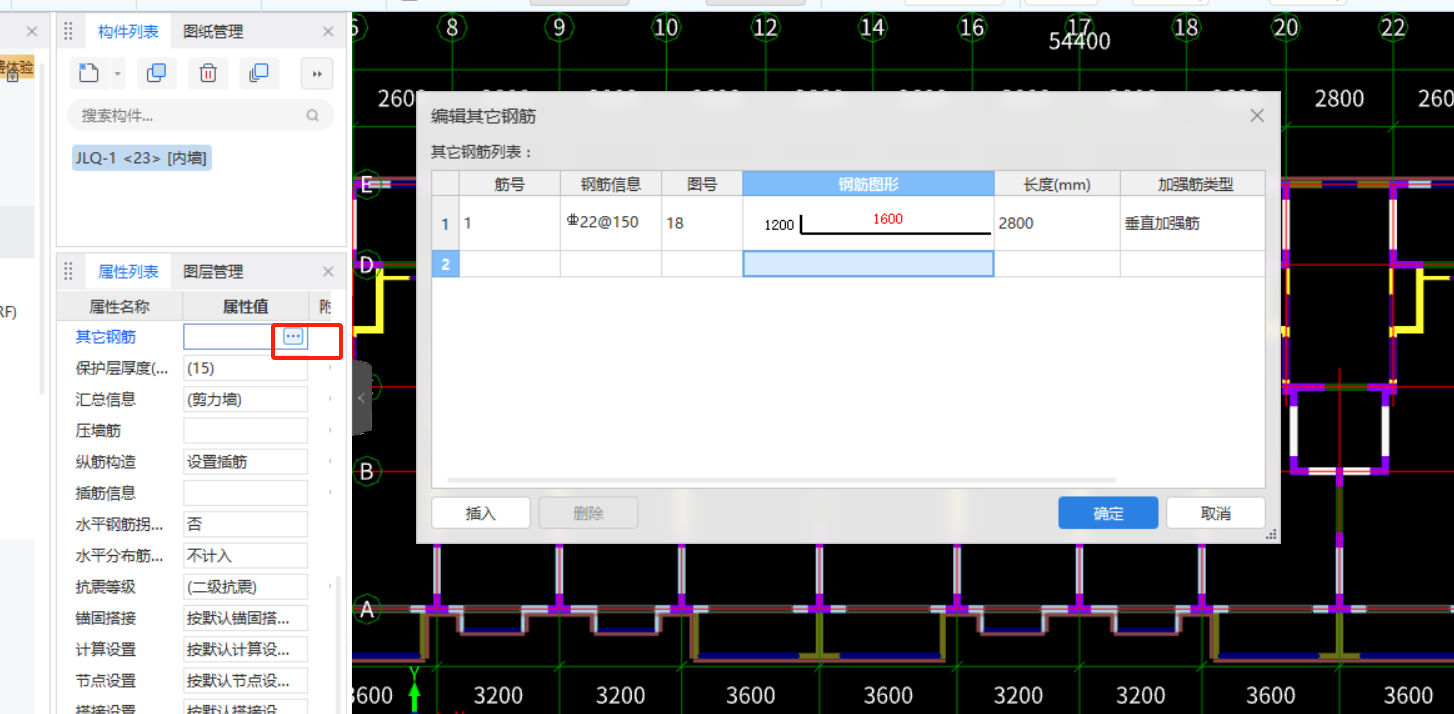This screenshot has height=714, width=1454.
Task: Click the 锚固搭接 value 按默认锚固搭...
Action: pos(245,618)
